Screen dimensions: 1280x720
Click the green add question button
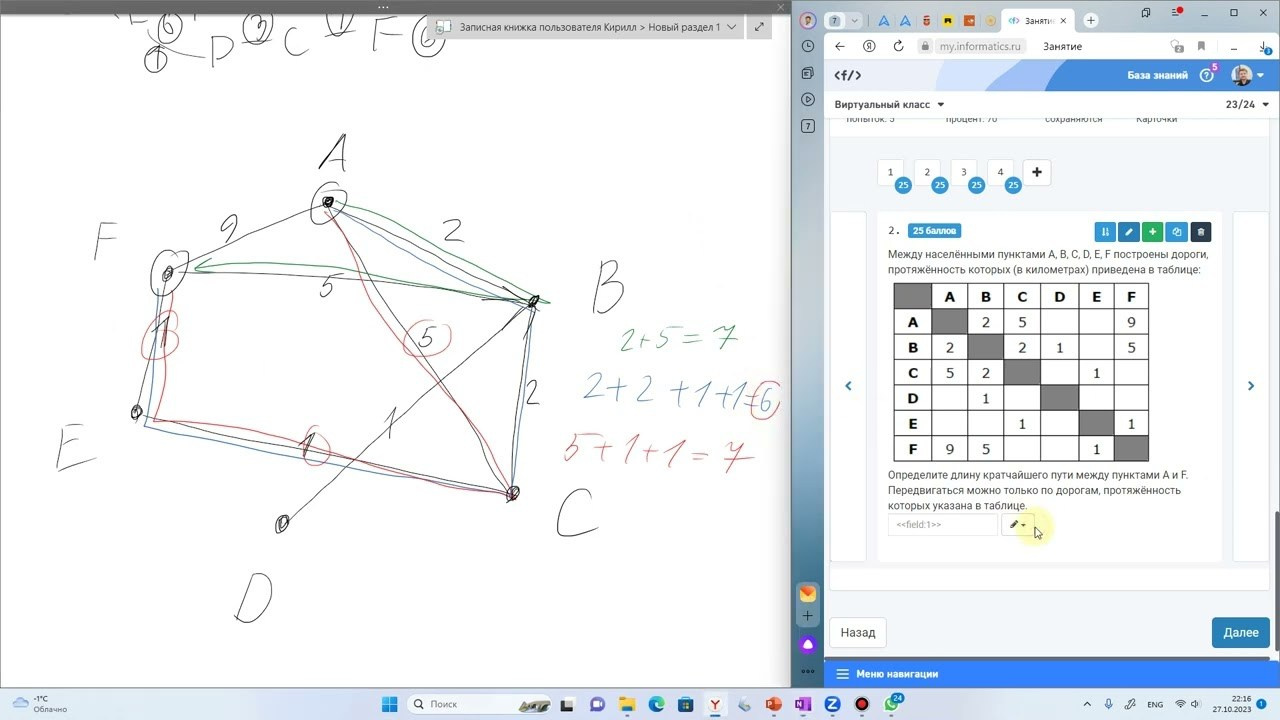tap(1153, 232)
